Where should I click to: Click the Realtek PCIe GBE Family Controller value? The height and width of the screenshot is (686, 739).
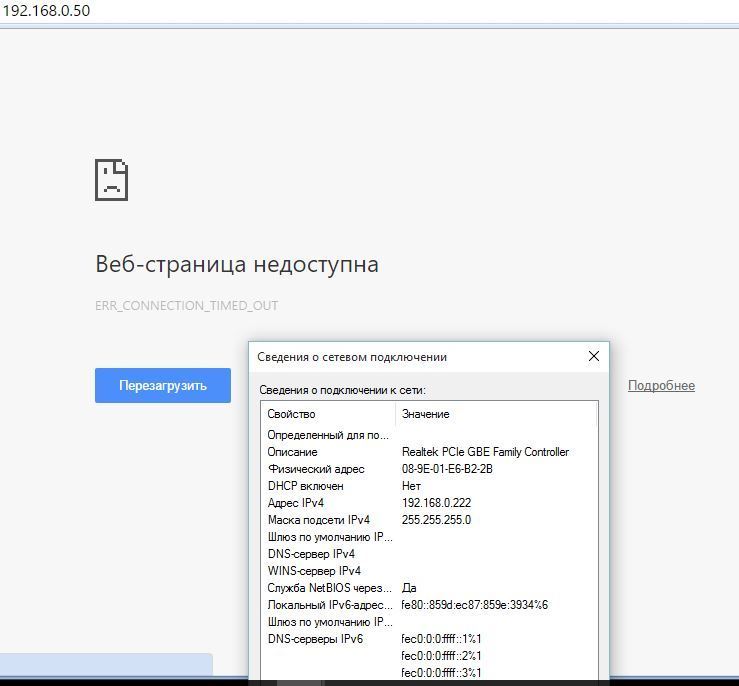pyautogui.click(x=485, y=452)
